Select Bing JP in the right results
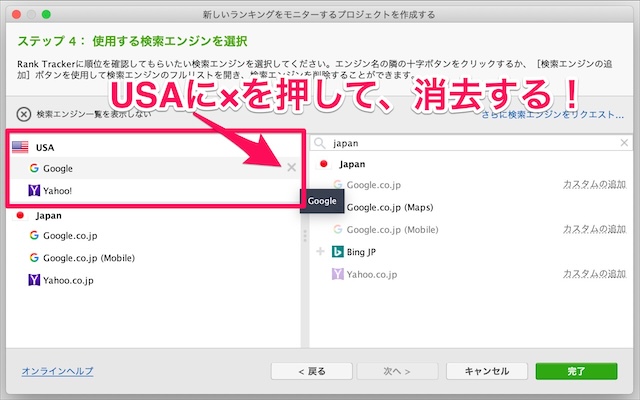 click(x=361, y=252)
